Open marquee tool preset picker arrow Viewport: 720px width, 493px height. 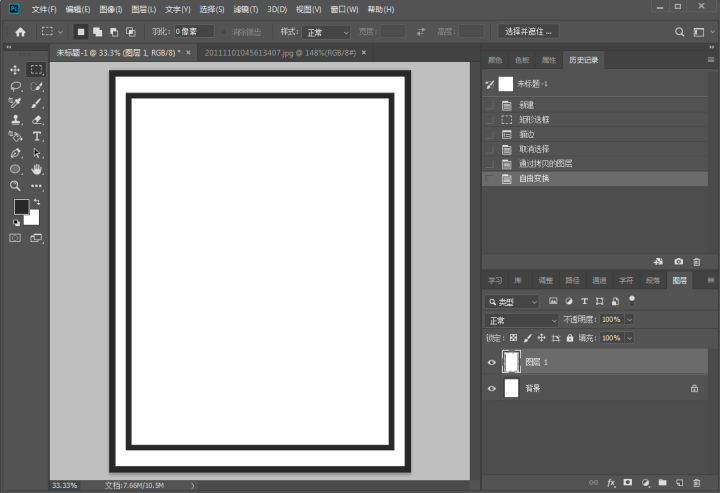click(60, 32)
